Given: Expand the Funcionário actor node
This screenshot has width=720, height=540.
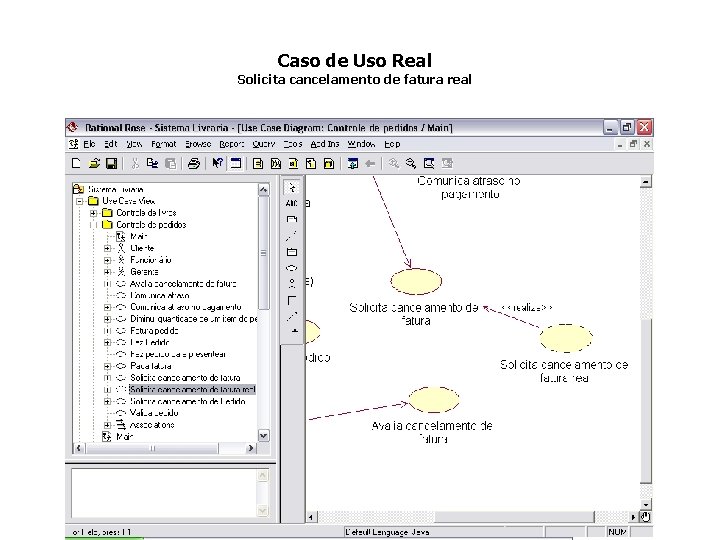Looking at the screenshot, I should pyautogui.click(x=107, y=260).
